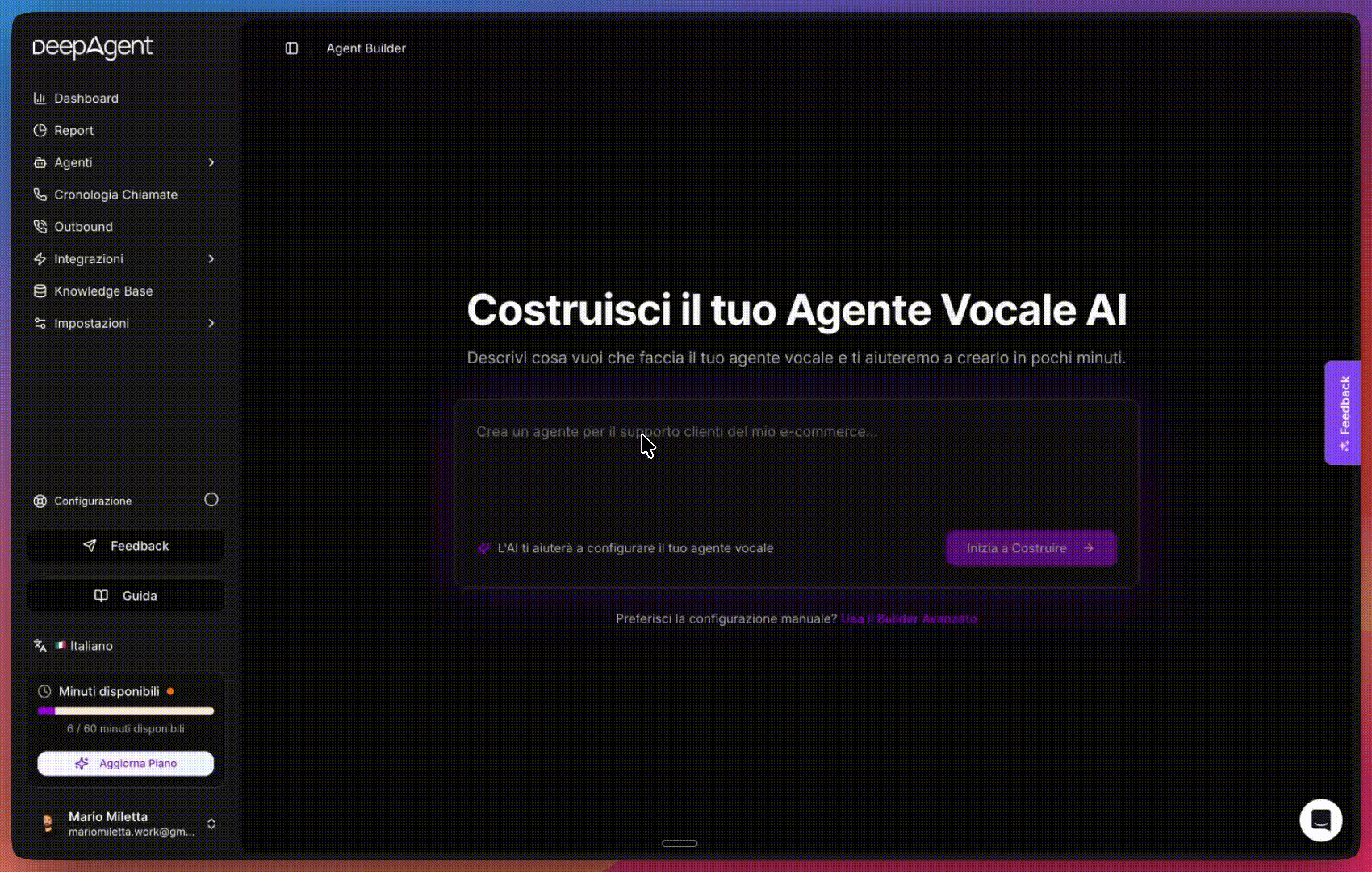Open the Feedback side panel tab
The width and height of the screenshot is (1372, 872).
click(1341, 413)
